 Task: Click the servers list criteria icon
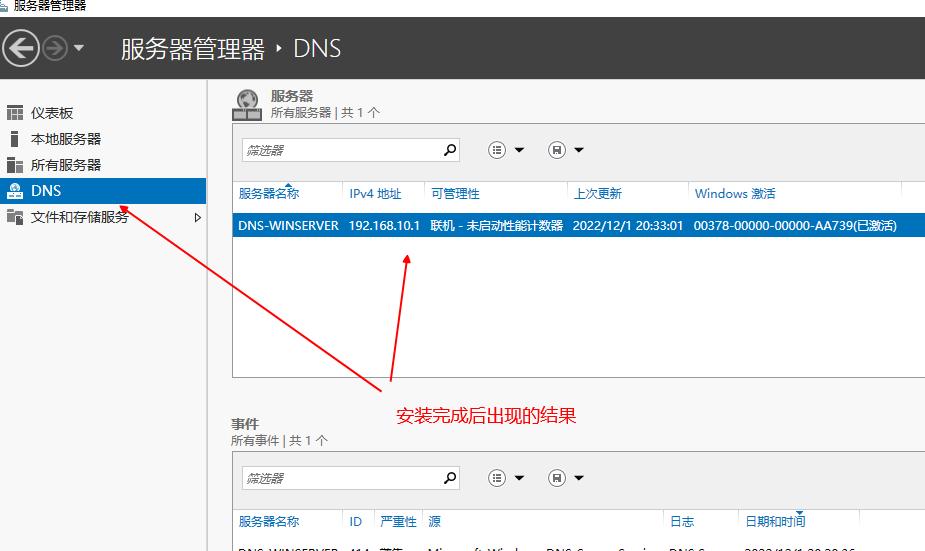point(497,150)
